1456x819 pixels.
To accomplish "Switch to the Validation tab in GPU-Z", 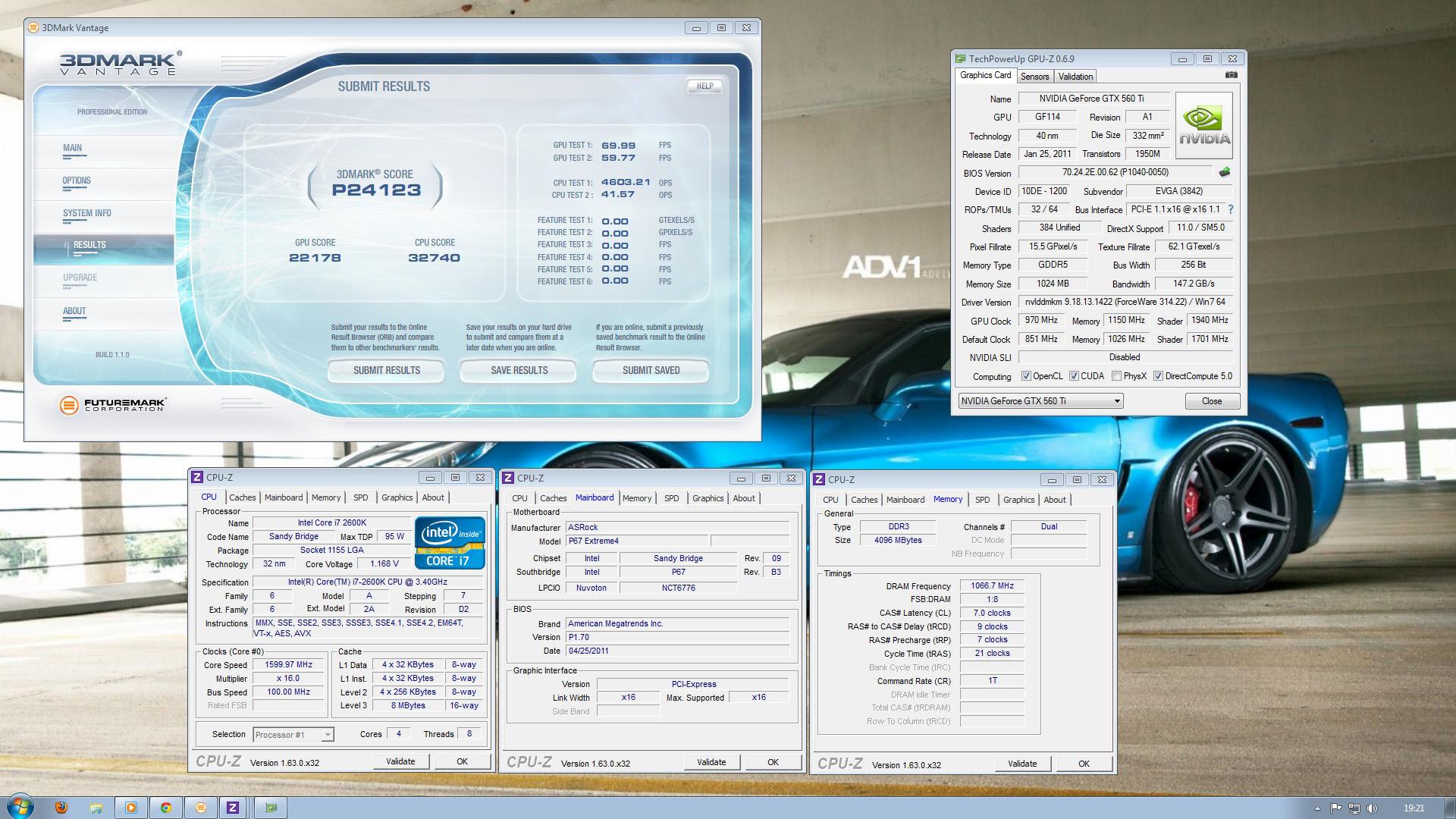I will [1075, 76].
